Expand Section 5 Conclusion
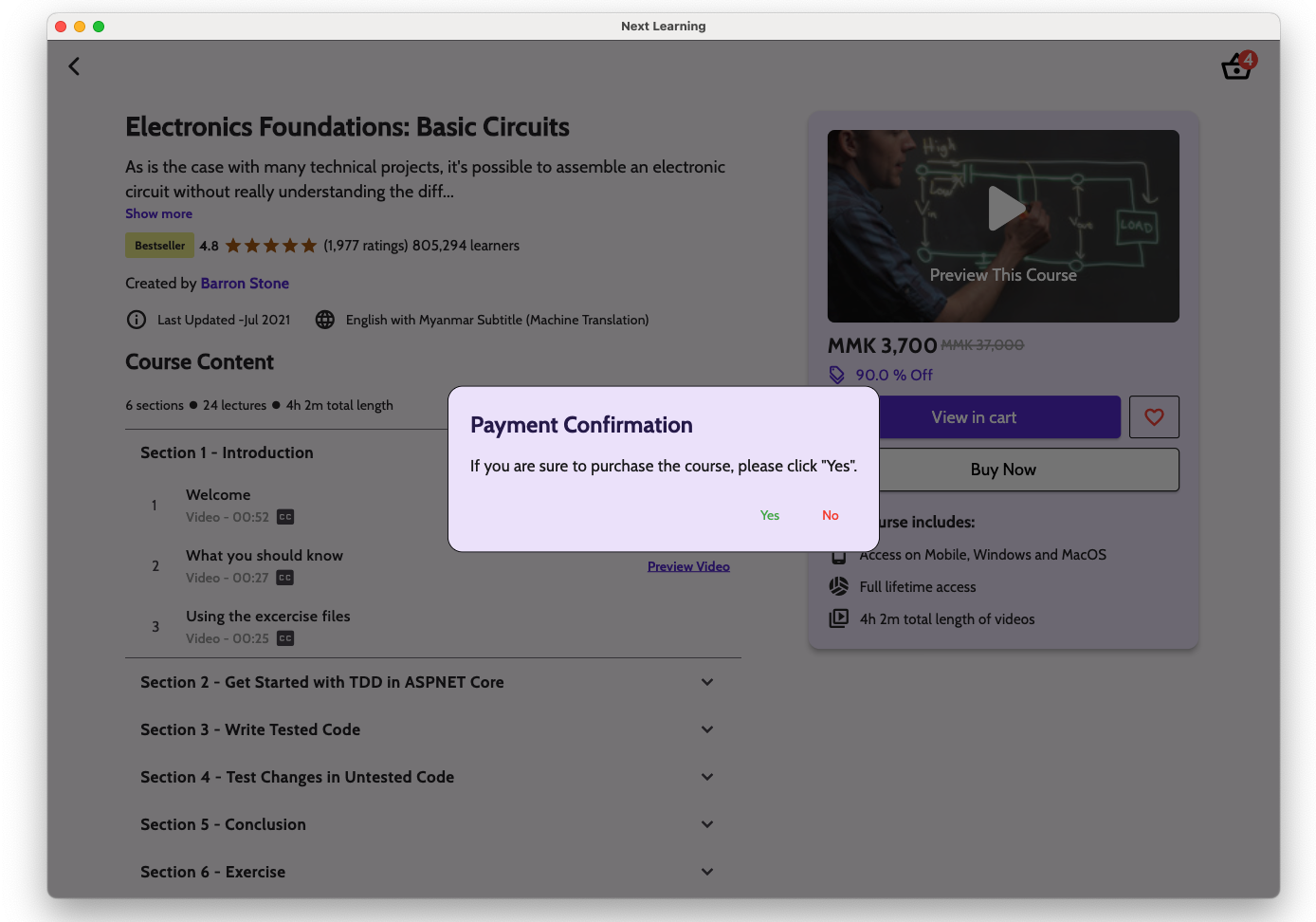 tap(707, 824)
